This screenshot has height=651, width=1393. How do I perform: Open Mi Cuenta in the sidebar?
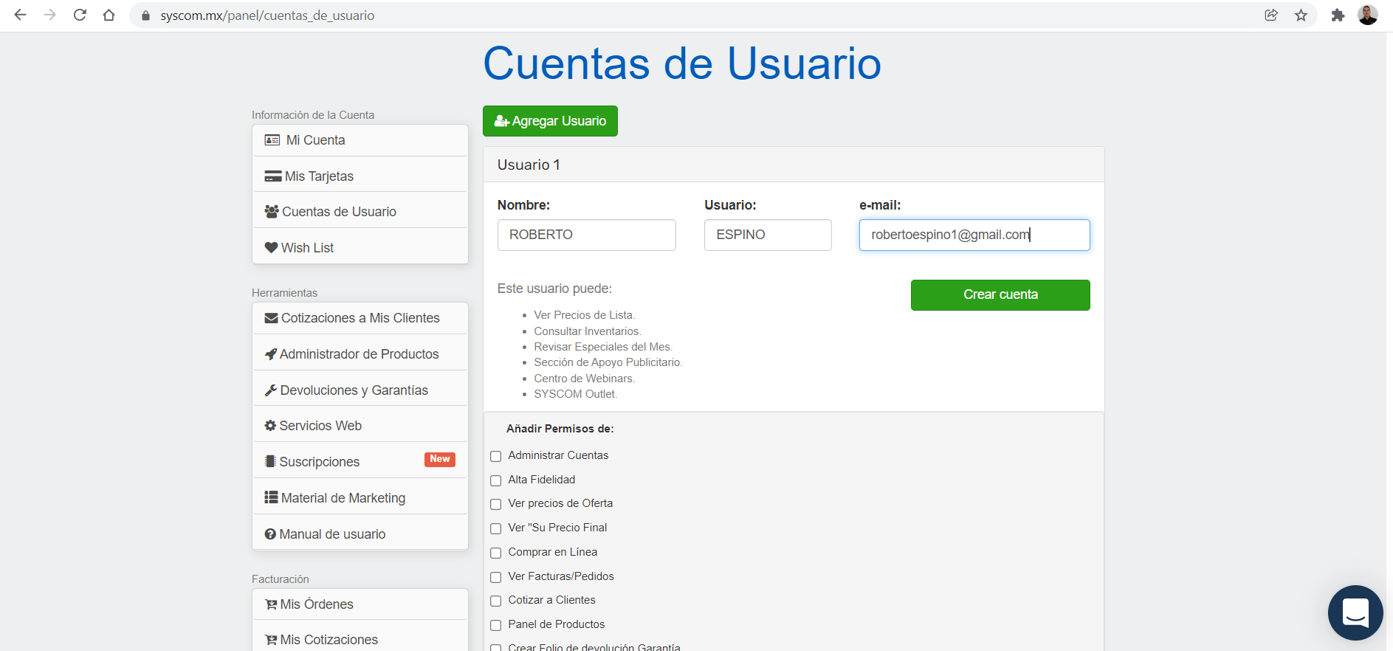click(360, 140)
